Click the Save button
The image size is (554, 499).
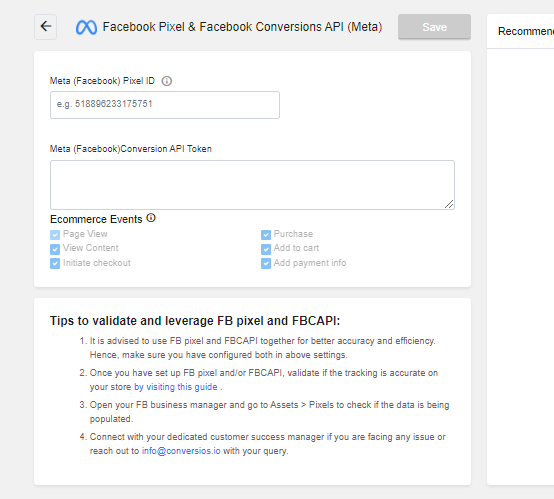tap(434, 27)
